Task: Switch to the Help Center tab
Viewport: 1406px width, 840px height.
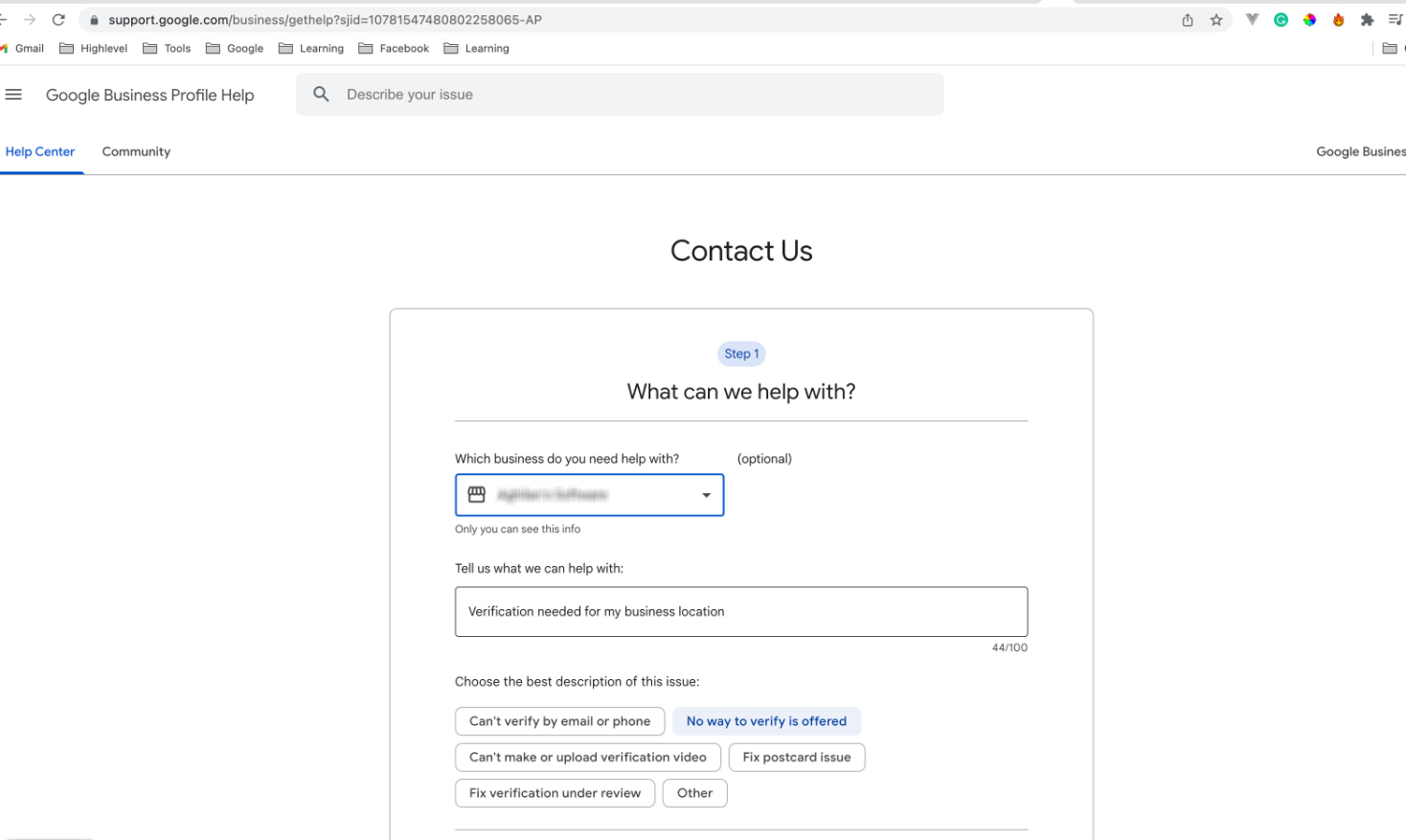Action: point(40,151)
